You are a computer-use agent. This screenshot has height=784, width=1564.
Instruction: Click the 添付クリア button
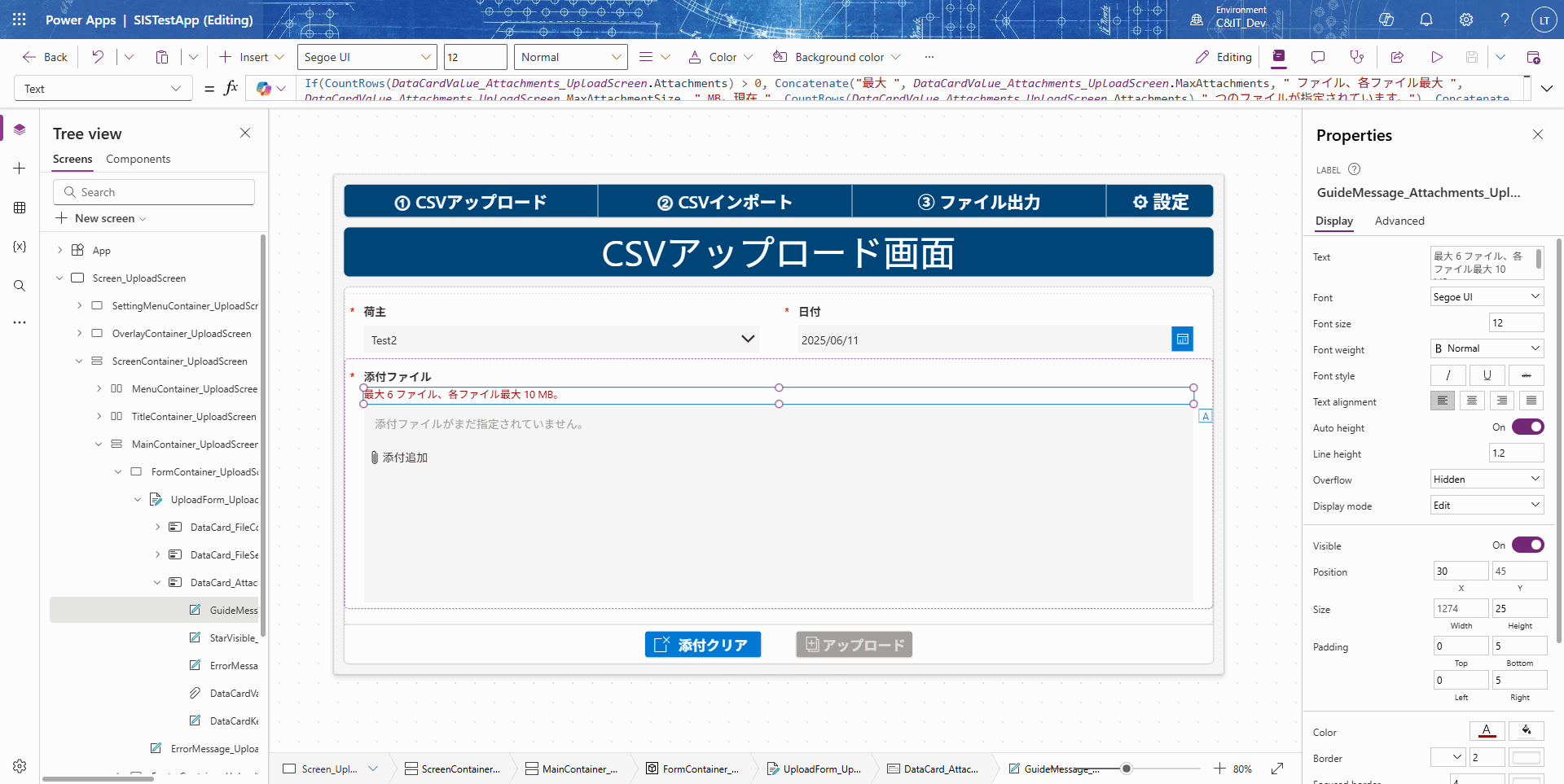(702, 645)
